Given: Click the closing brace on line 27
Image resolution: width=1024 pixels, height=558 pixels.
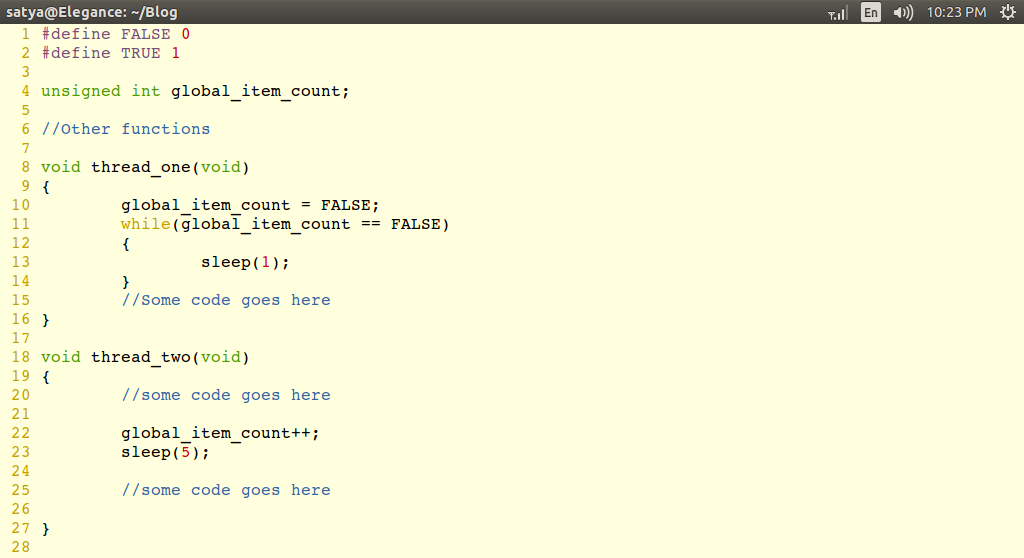Looking at the screenshot, I should click(x=46, y=529).
